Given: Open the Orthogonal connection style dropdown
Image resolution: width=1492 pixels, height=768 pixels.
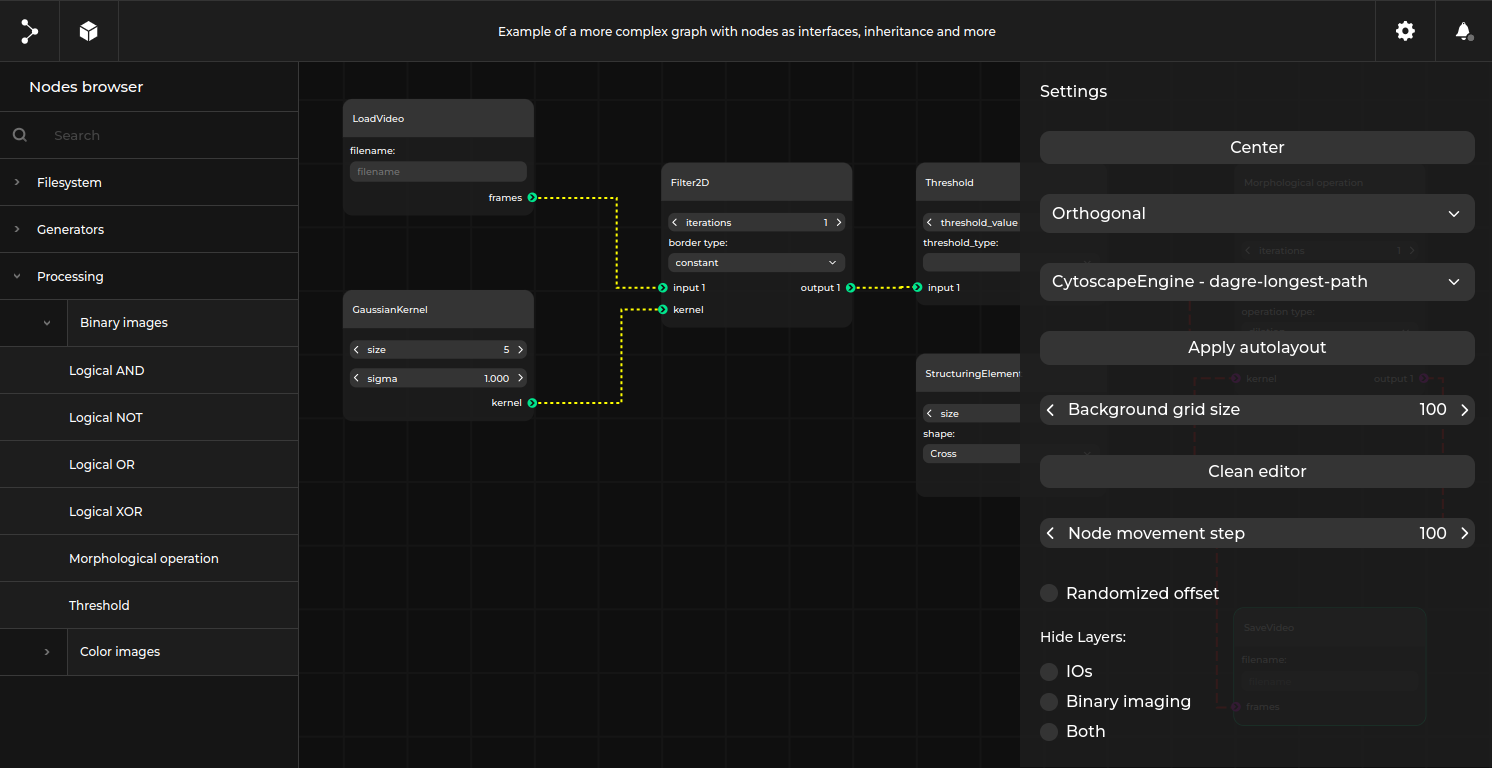Looking at the screenshot, I should [1257, 214].
